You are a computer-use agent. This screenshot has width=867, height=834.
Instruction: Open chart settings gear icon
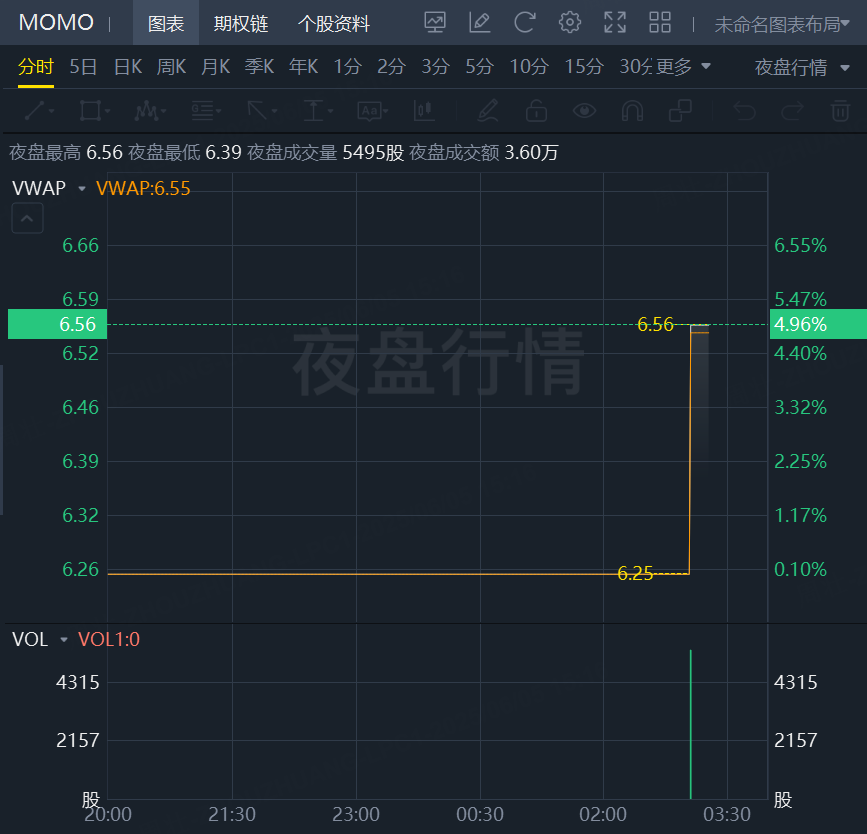(x=570, y=23)
